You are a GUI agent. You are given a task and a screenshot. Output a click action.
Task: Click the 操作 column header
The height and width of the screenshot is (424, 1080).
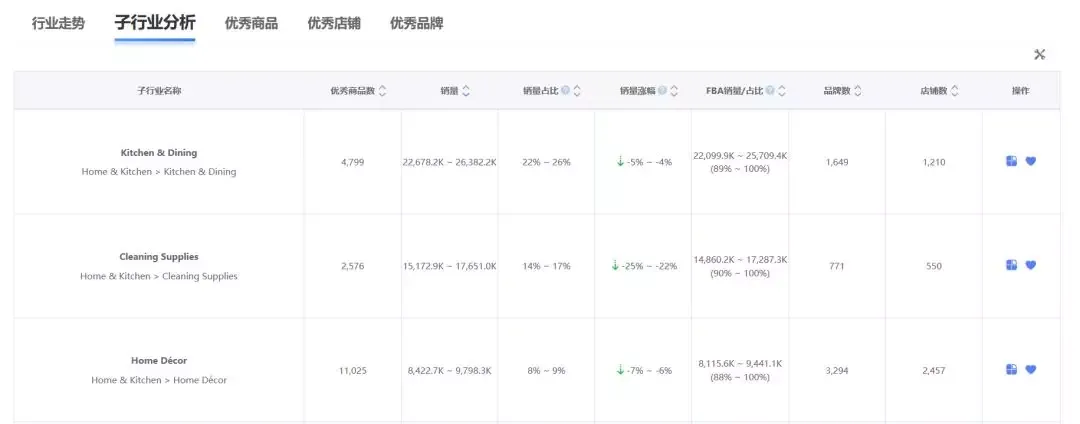pyautogui.click(x=1021, y=91)
